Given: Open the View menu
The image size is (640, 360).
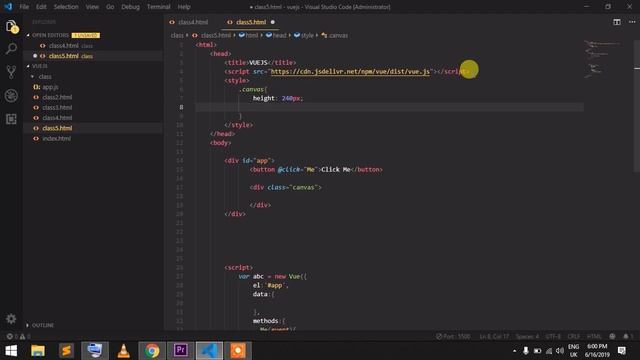Looking at the screenshot, I should coord(92,7).
